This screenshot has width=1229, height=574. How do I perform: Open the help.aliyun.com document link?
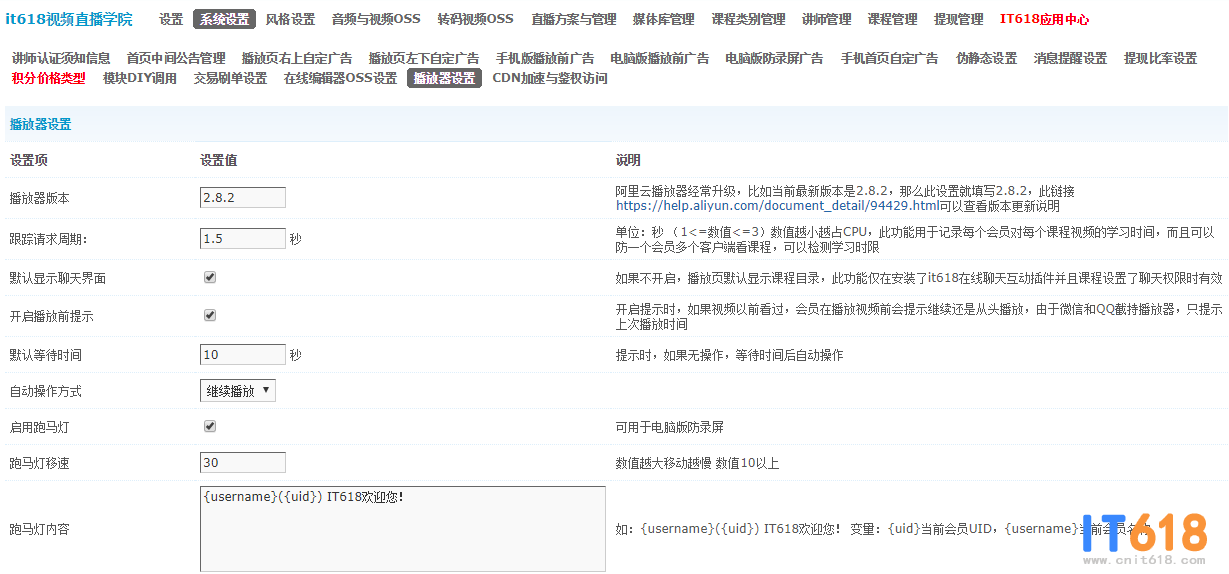(777, 206)
